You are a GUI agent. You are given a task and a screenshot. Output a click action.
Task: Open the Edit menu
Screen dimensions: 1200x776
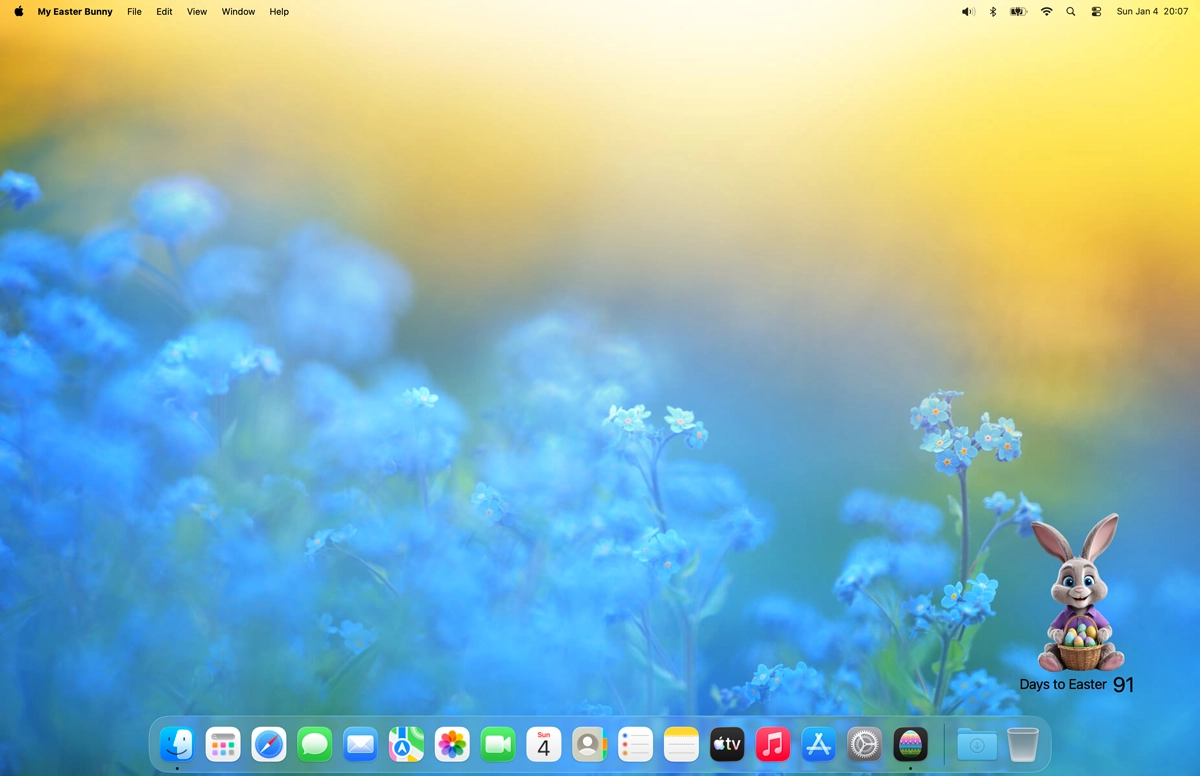tap(164, 12)
